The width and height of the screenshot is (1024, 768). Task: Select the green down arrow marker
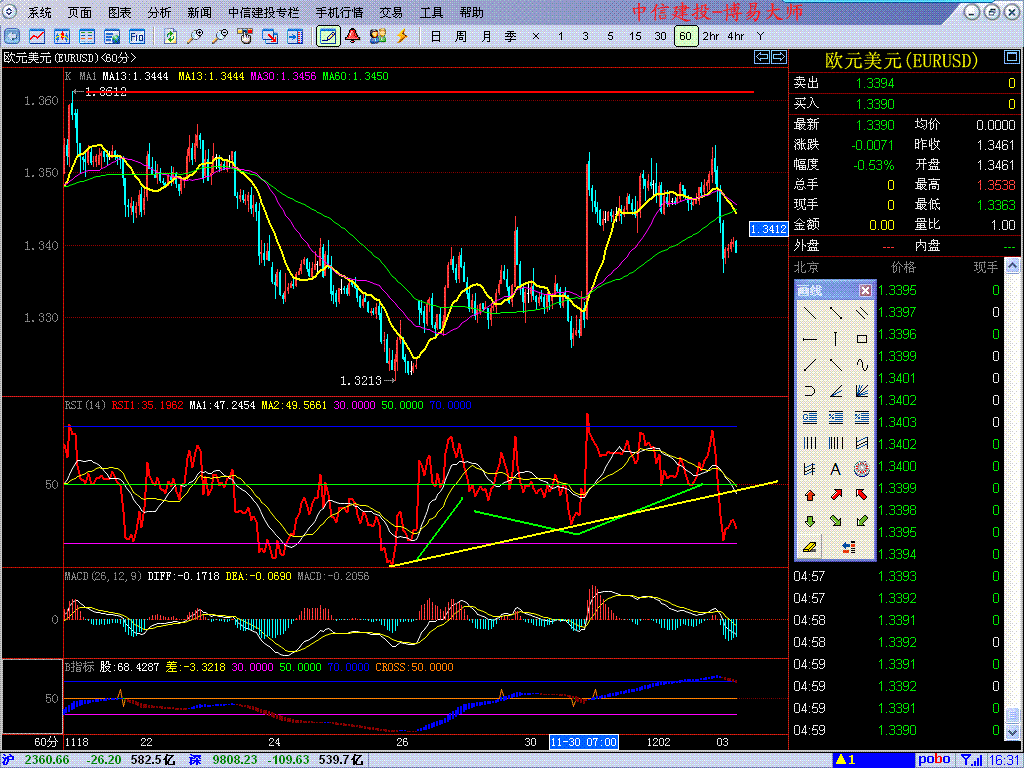pos(809,521)
